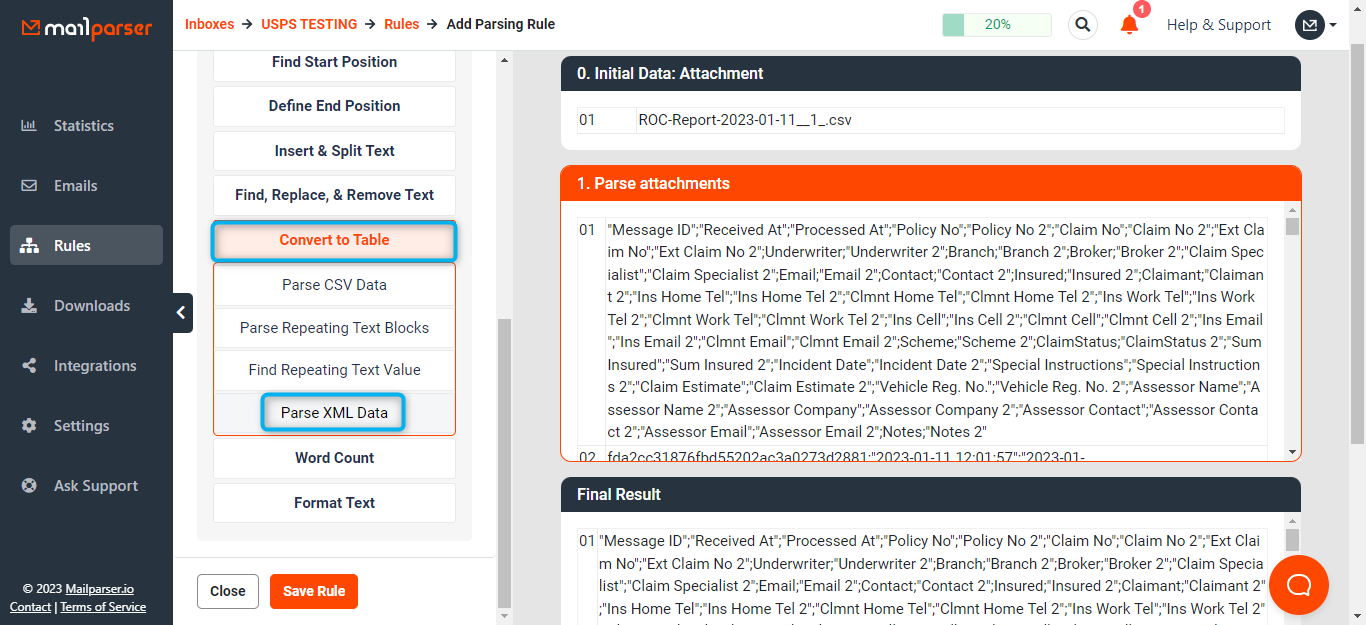
Task: Open Integrations from the sidebar
Action: click(x=95, y=366)
